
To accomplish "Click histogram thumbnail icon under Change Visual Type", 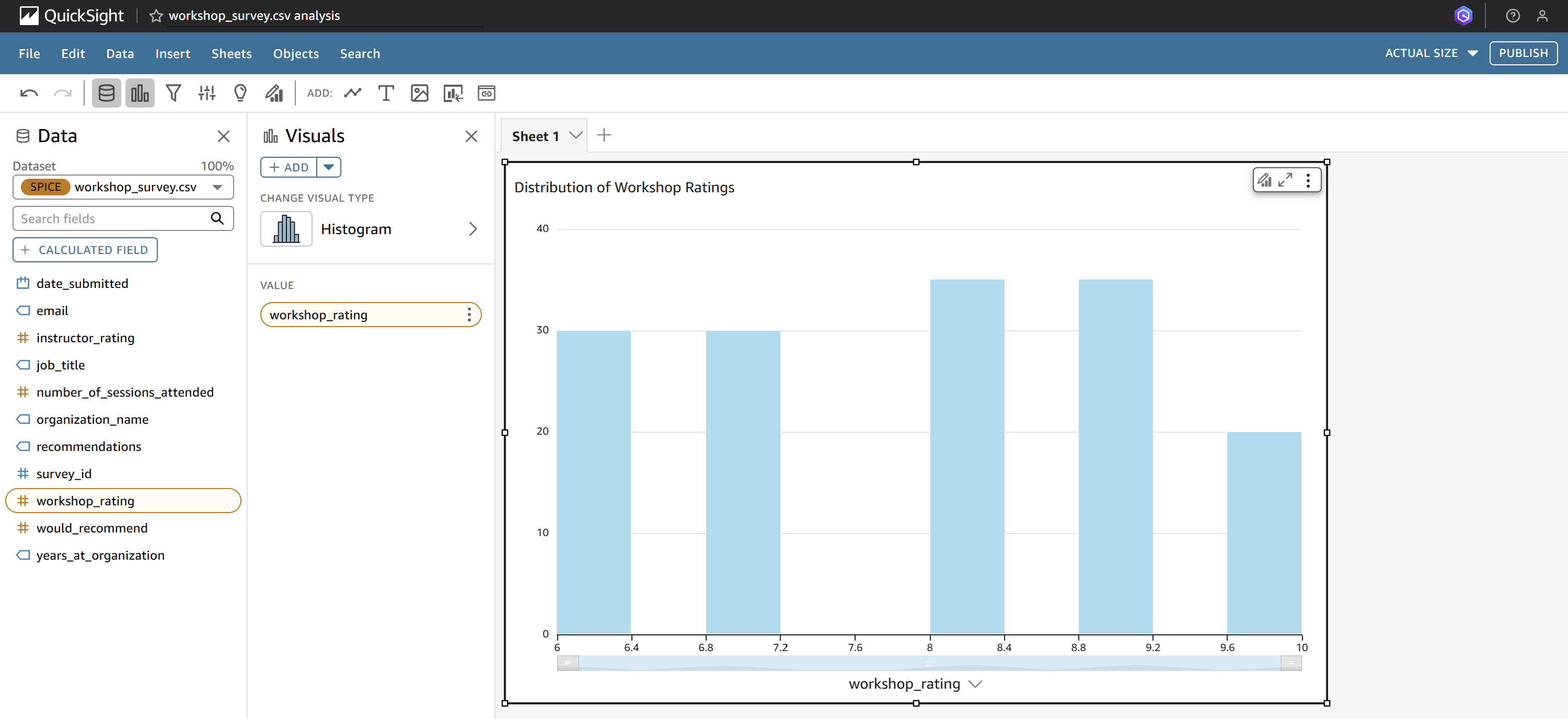I will coord(286,229).
